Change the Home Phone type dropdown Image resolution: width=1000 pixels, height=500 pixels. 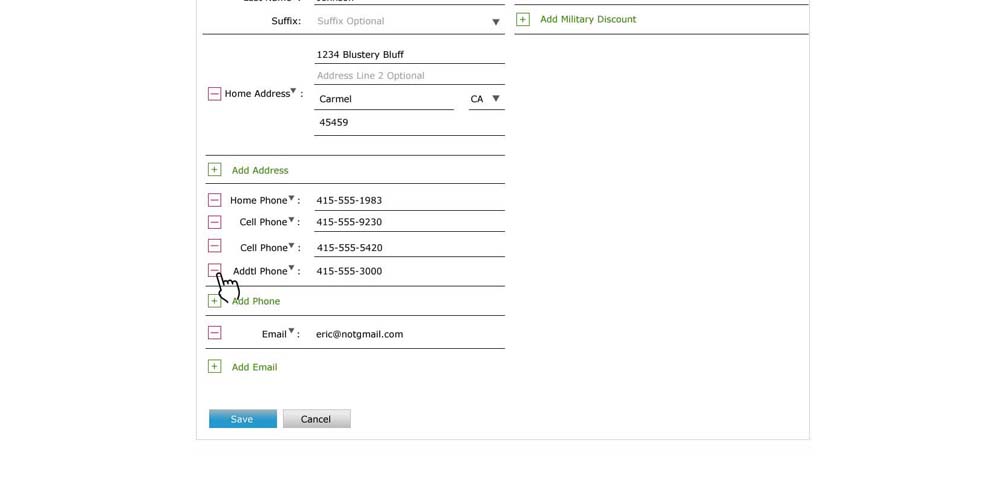pos(291,198)
